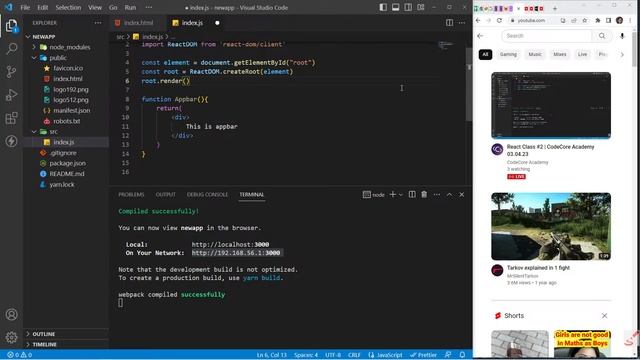Toggle the primary sidebar layout icon

tap(383, 7)
